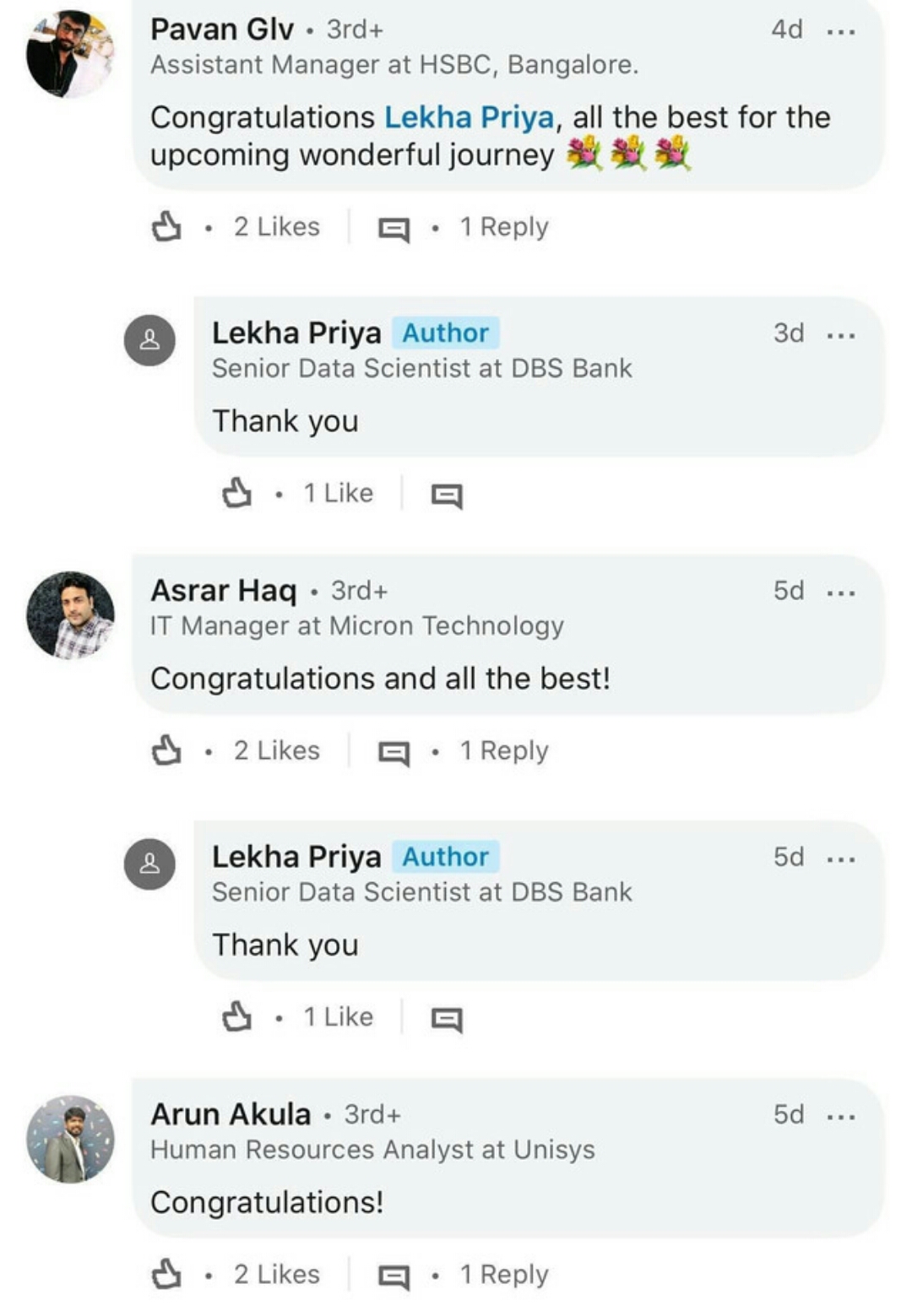
Task: Open Asrar Haq's profile via name
Action: click(x=224, y=591)
